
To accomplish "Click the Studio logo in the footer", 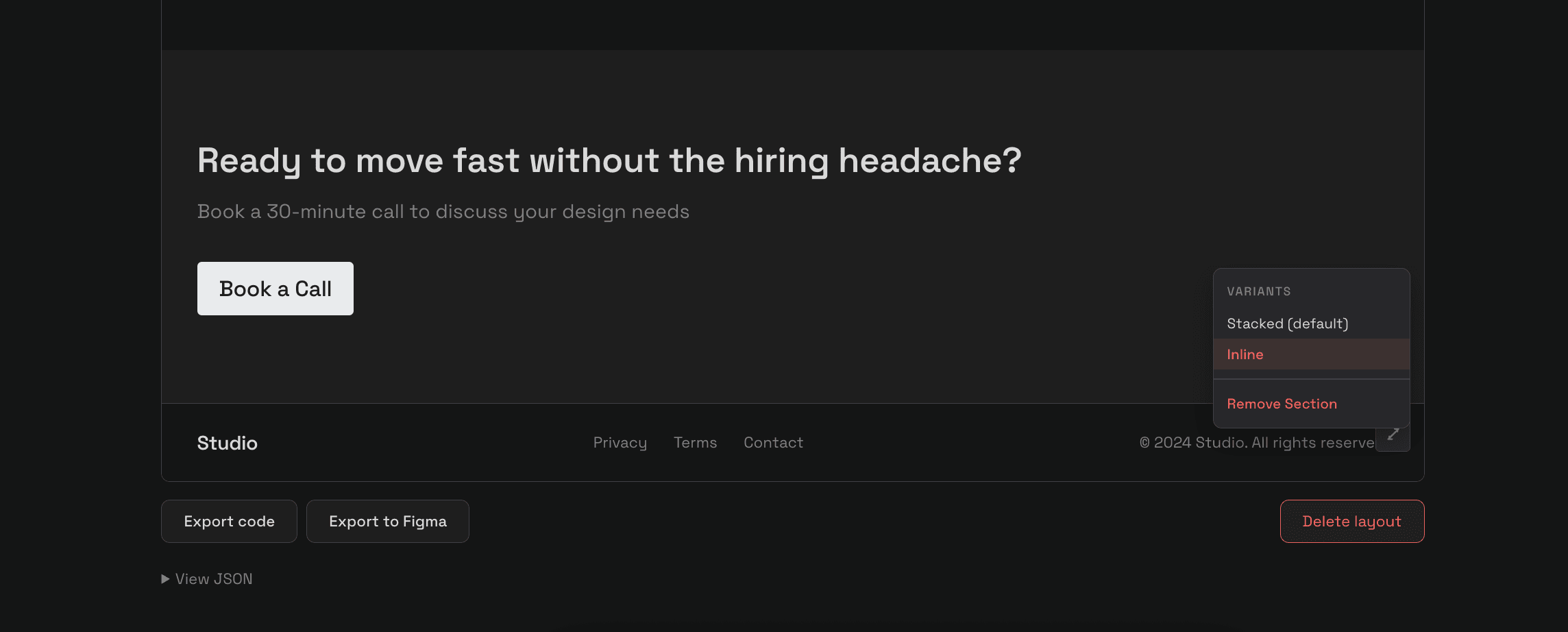I will (228, 443).
